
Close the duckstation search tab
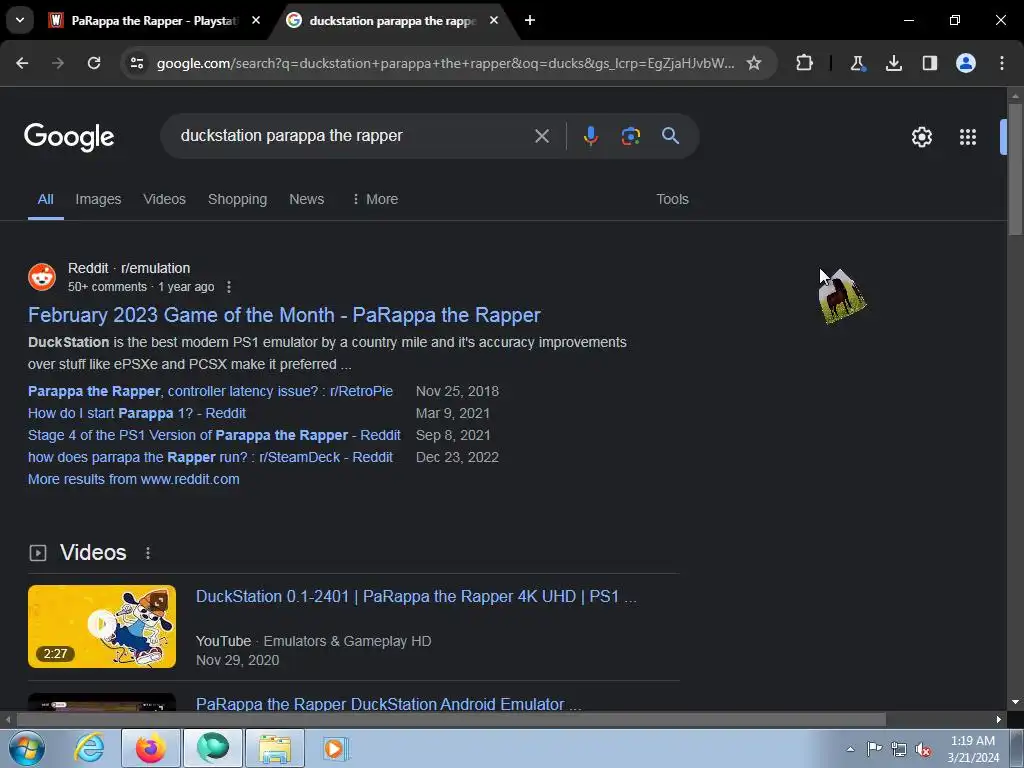point(494,20)
